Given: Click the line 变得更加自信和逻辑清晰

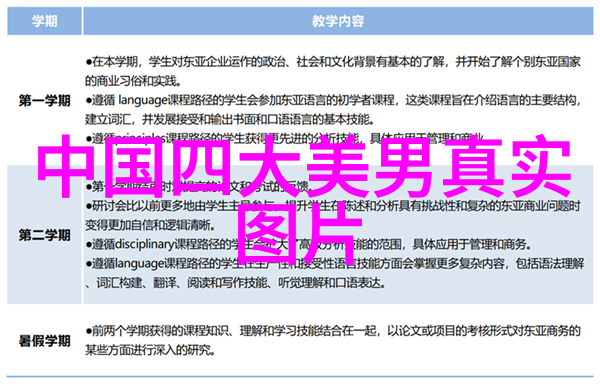Looking at the screenshot, I should [150, 225].
